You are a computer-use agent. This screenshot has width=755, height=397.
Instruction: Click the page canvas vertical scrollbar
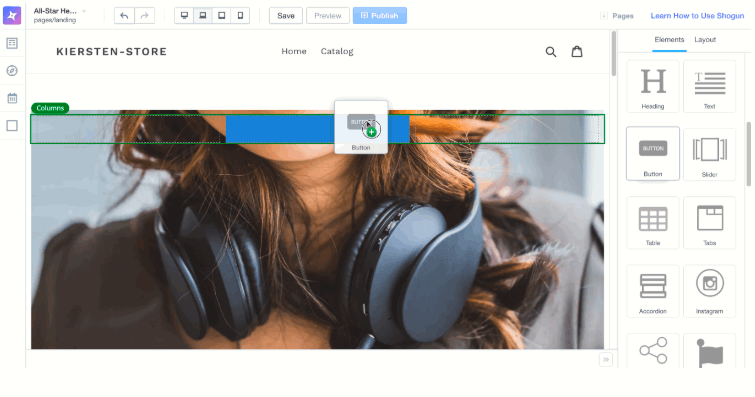[613, 53]
